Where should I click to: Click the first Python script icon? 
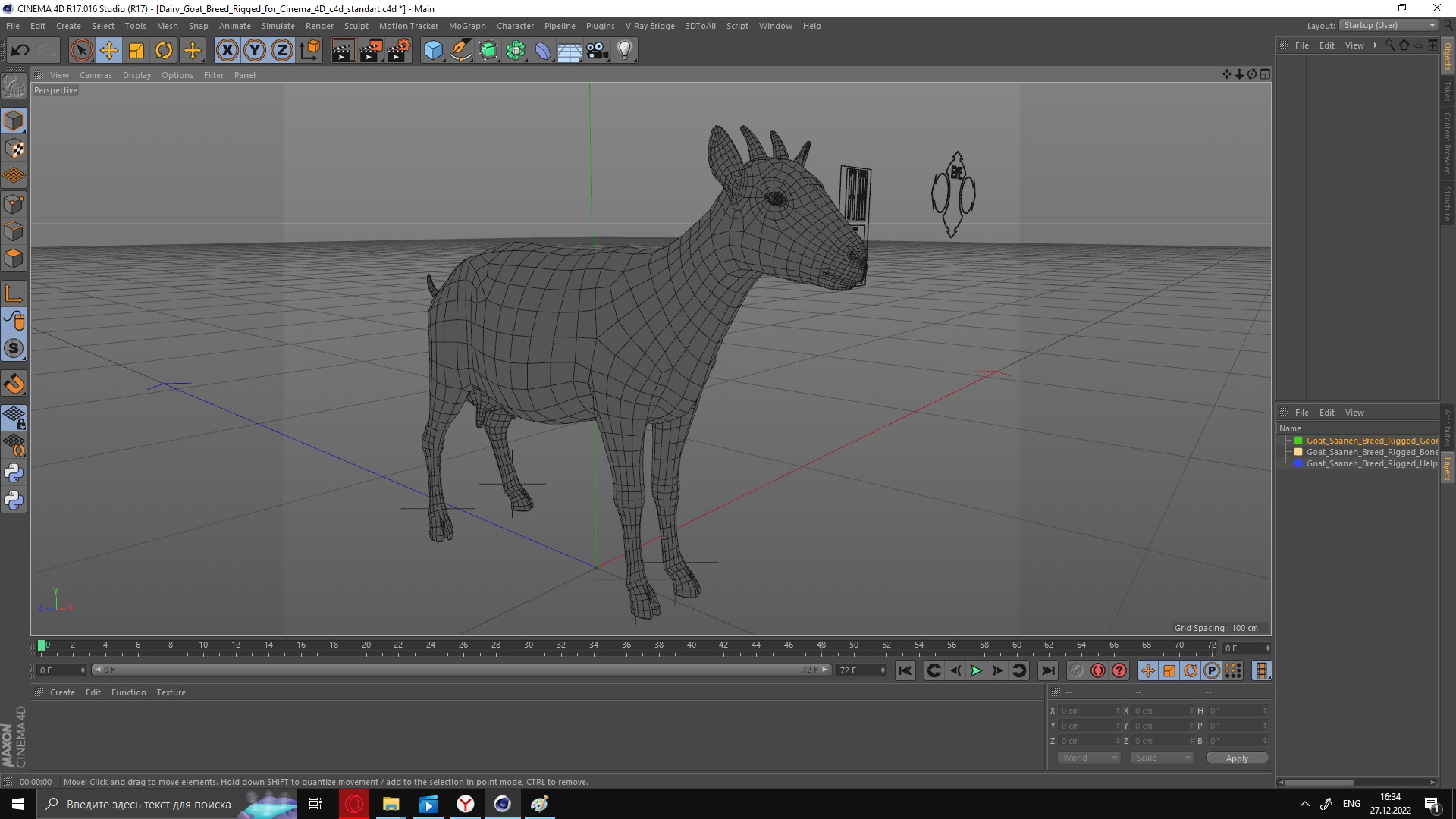14,473
